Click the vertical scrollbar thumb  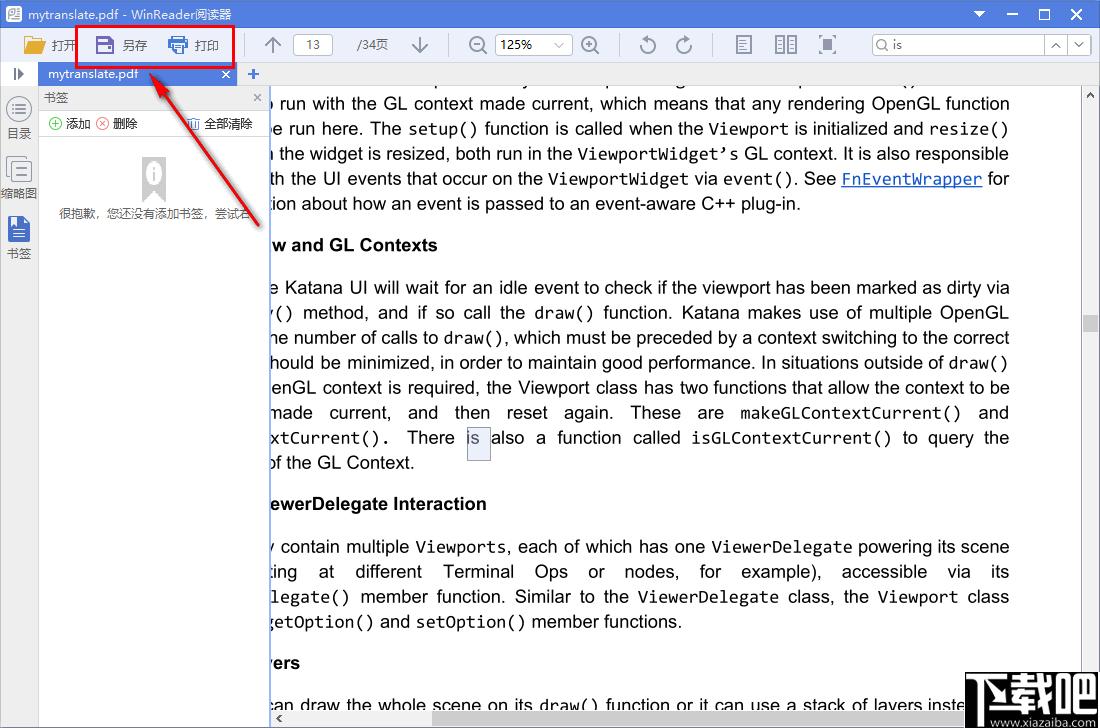pos(1090,323)
